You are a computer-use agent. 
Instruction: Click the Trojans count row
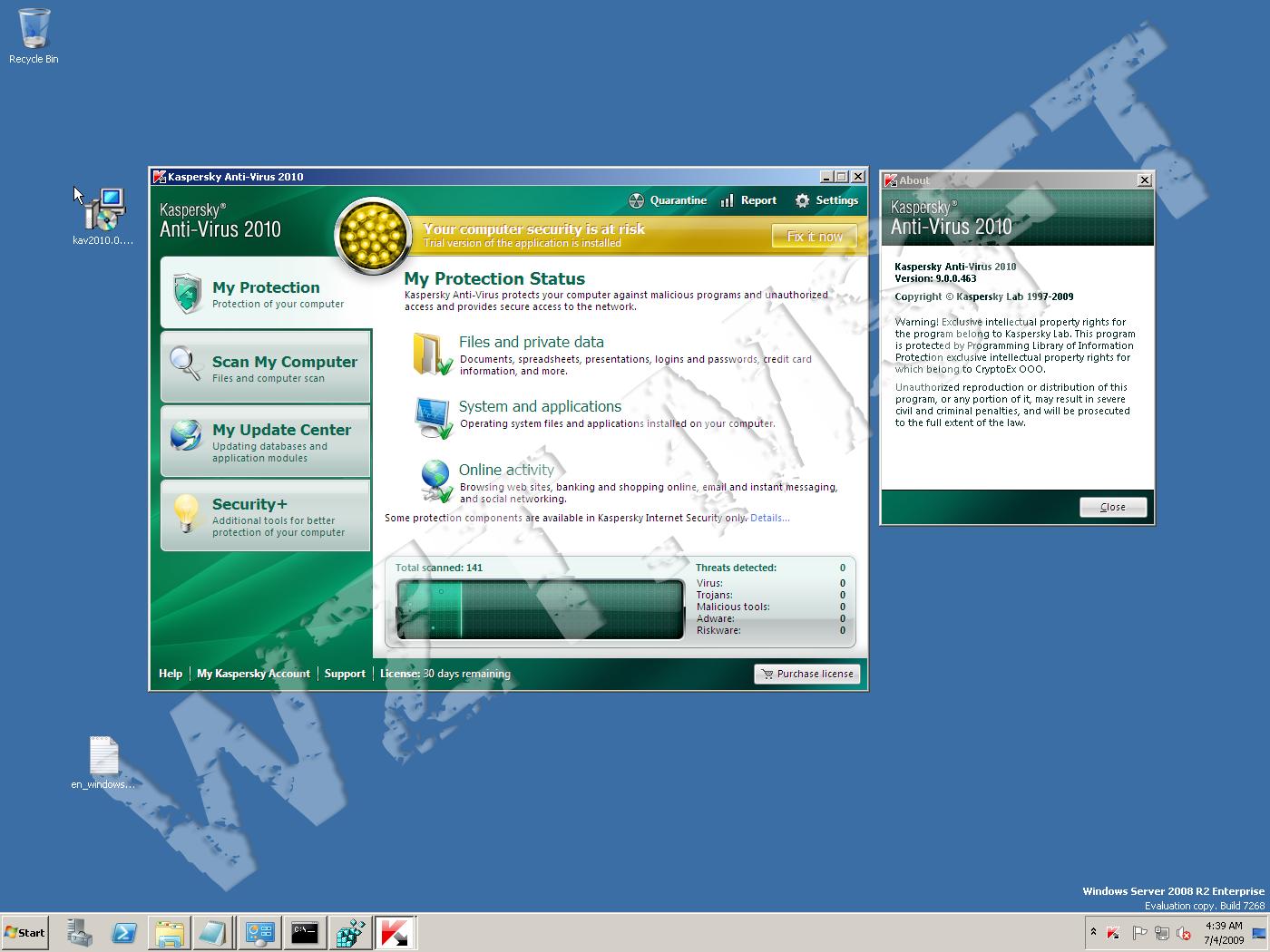click(771, 596)
